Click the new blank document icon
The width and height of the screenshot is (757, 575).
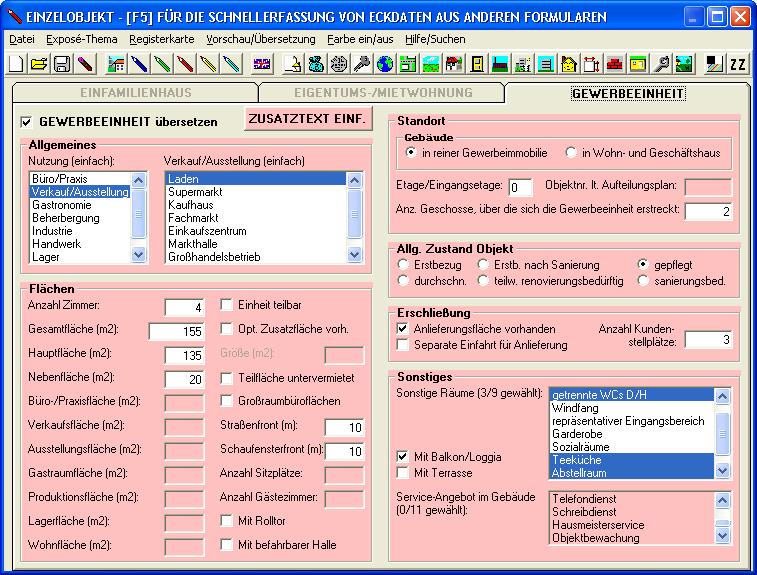tap(17, 64)
